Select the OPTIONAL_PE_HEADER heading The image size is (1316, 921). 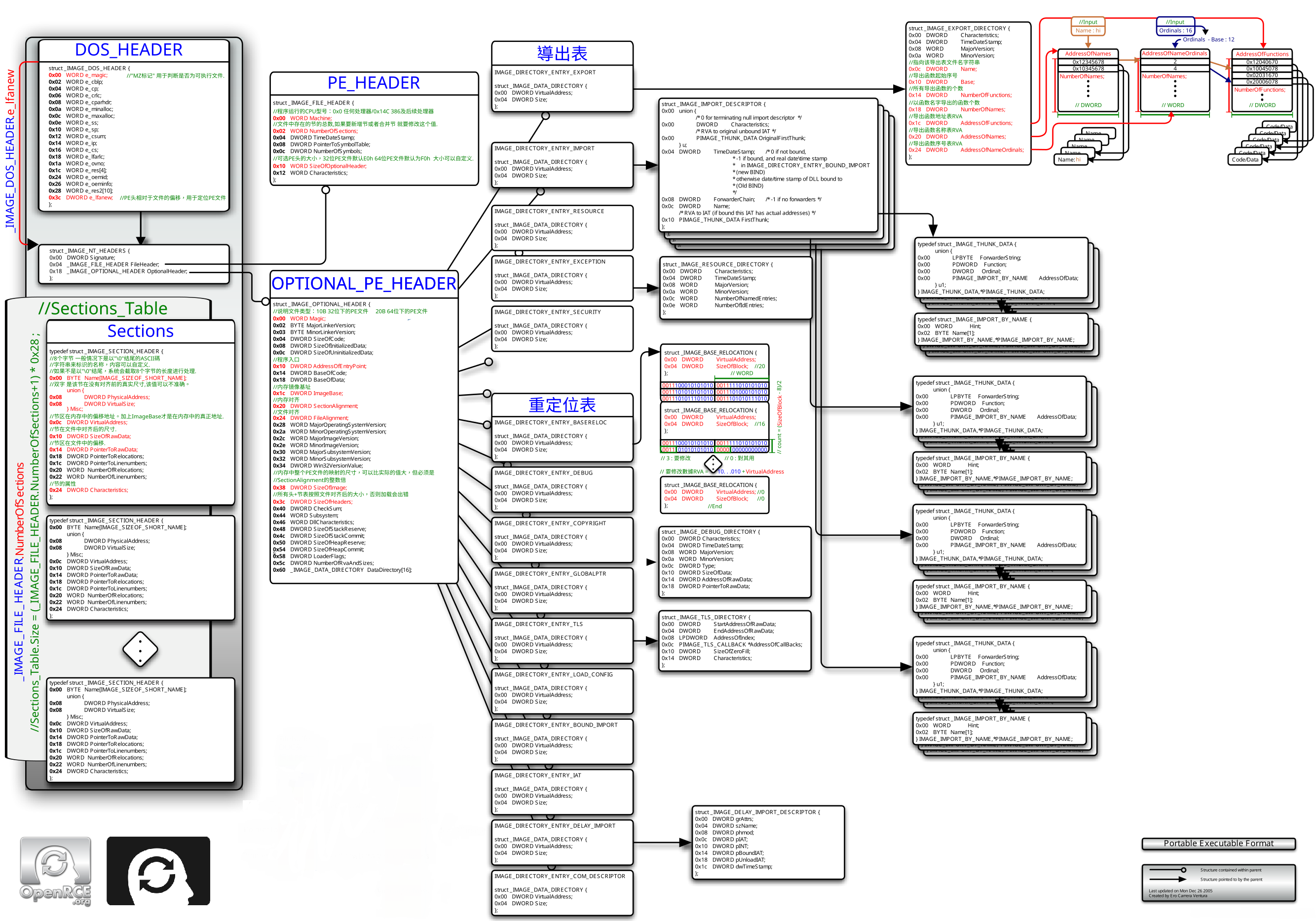click(364, 284)
